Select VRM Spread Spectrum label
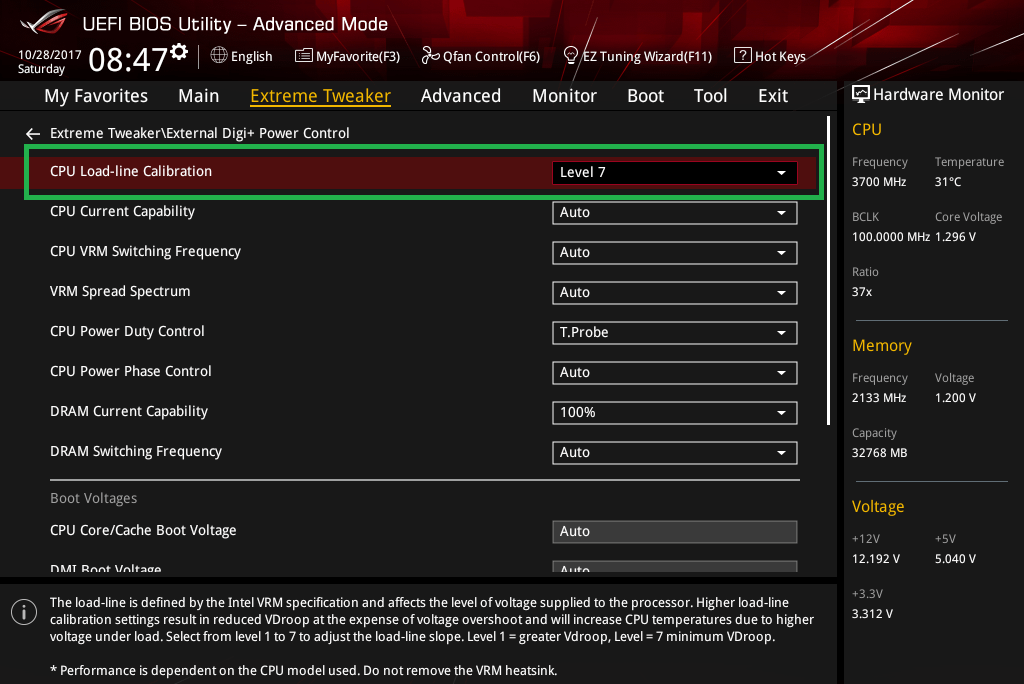 (120, 291)
